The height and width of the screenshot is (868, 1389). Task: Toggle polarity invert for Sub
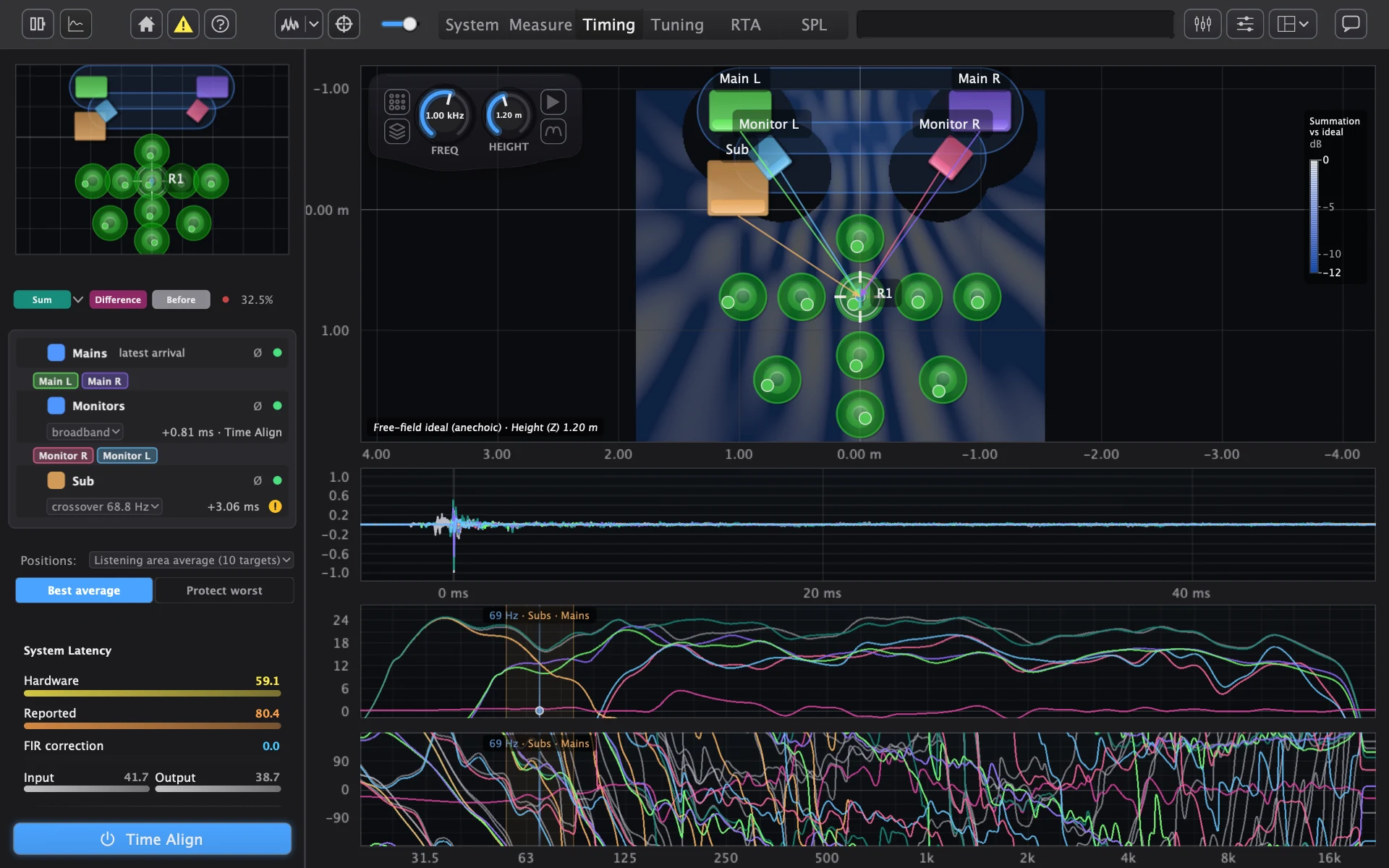point(258,480)
